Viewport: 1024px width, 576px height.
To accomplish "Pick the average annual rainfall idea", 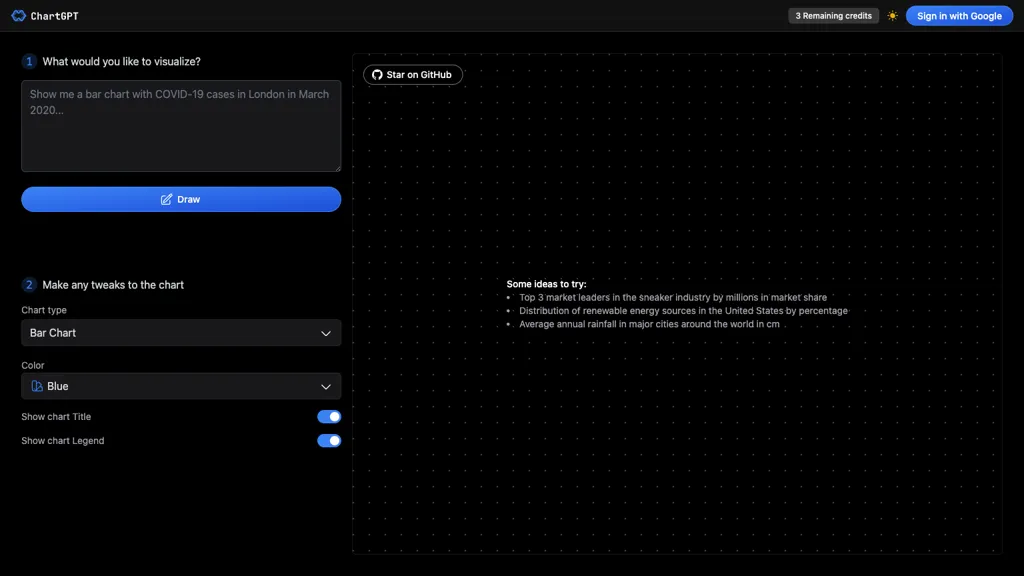I will (x=649, y=324).
